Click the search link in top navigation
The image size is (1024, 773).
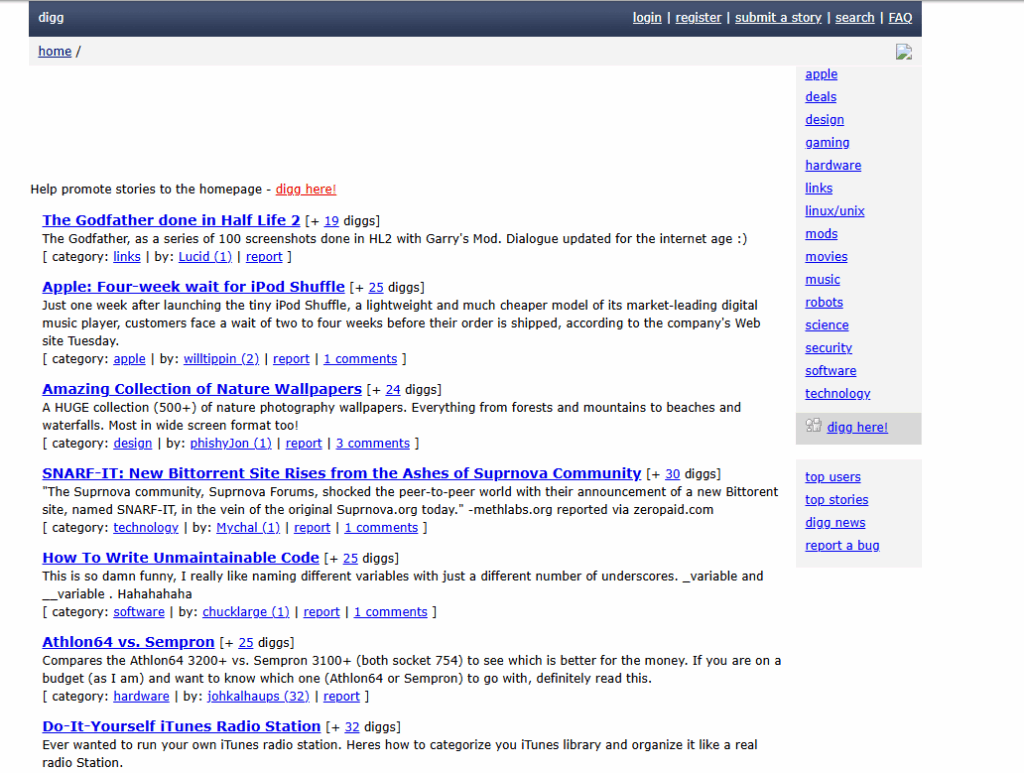pyautogui.click(x=855, y=18)
